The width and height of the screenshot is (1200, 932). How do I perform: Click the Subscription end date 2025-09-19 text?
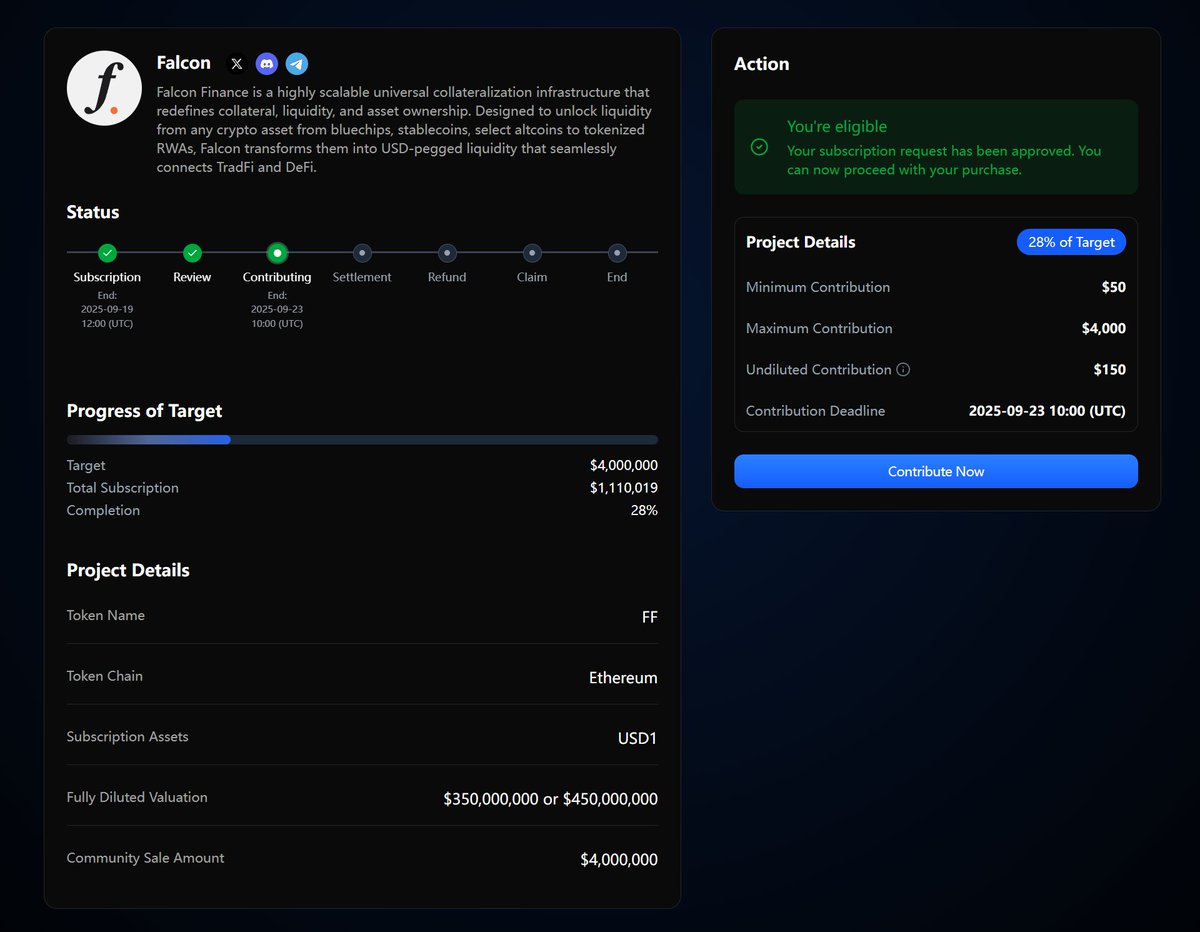coord(107,310)
